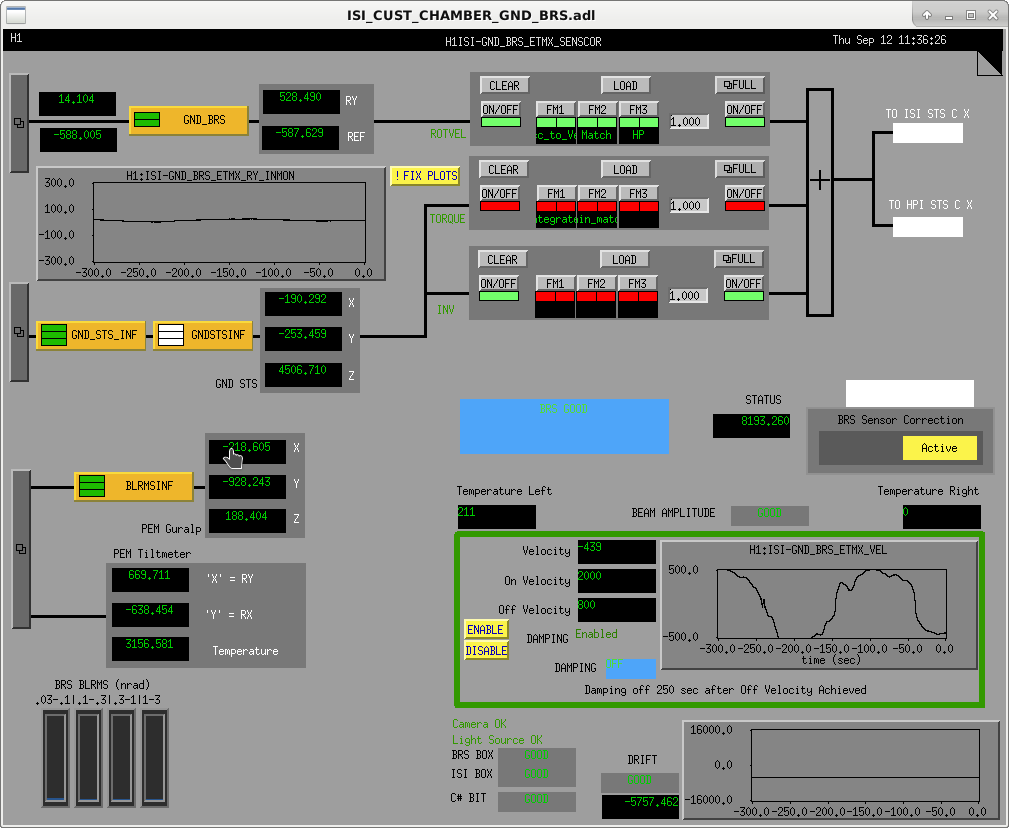The image size is (1009, 828).
Task: Click the Temperature Left value 211
Action: click(x=496, y=517)
